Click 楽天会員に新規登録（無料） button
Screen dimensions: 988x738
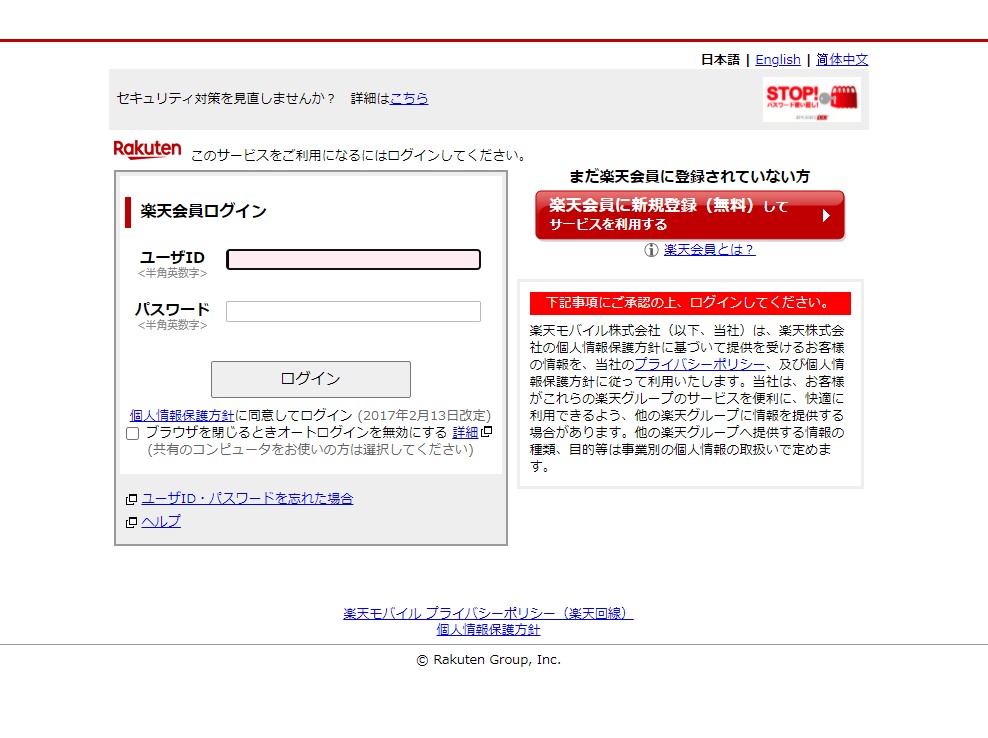pyautogui.click(x=689, y=215)
